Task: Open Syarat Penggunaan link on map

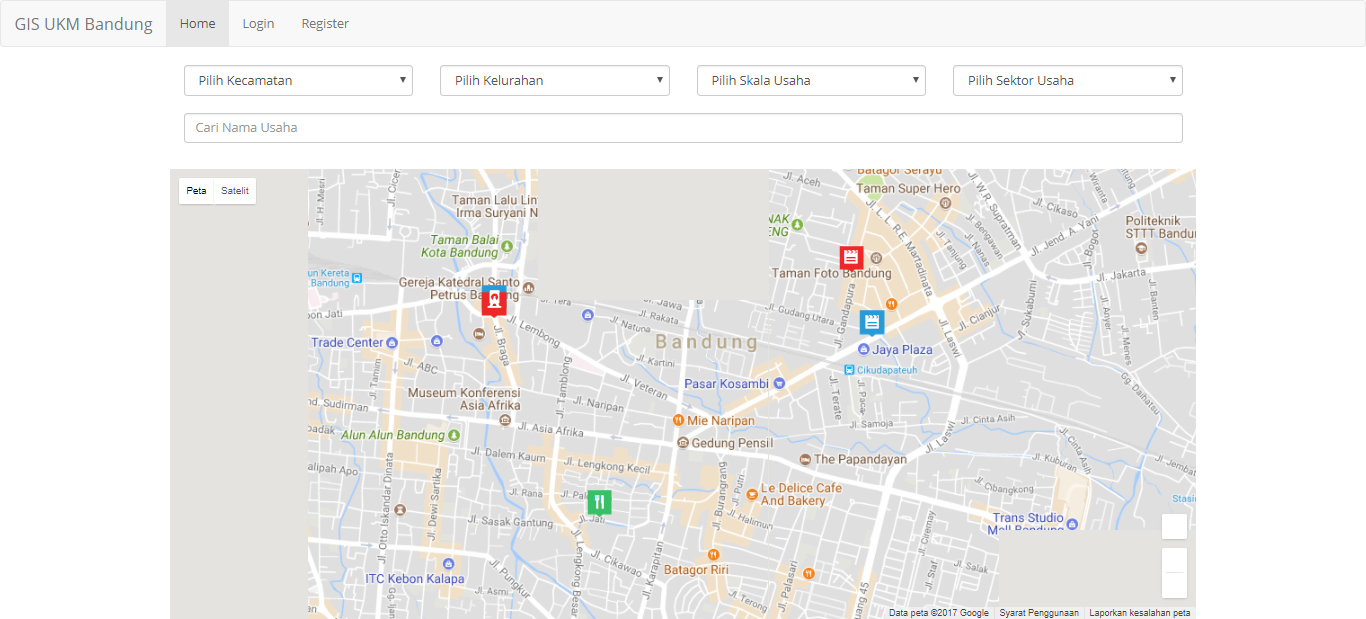Action: (1039, 613)
